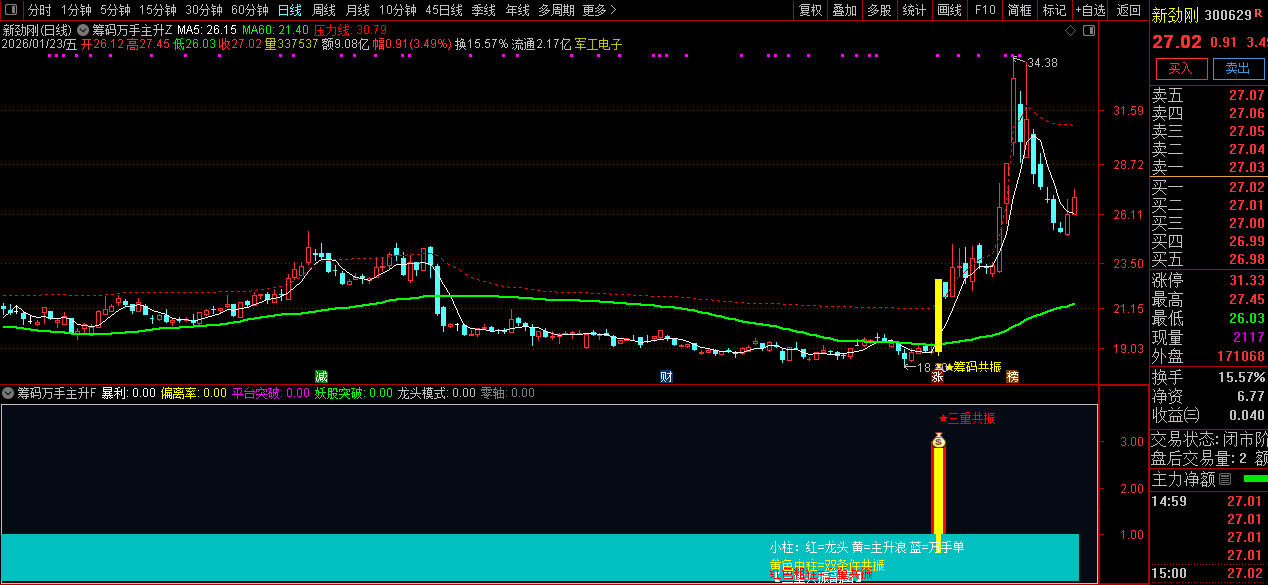
Task: Open the F10 company info
Action: click(x=985, y=10)
